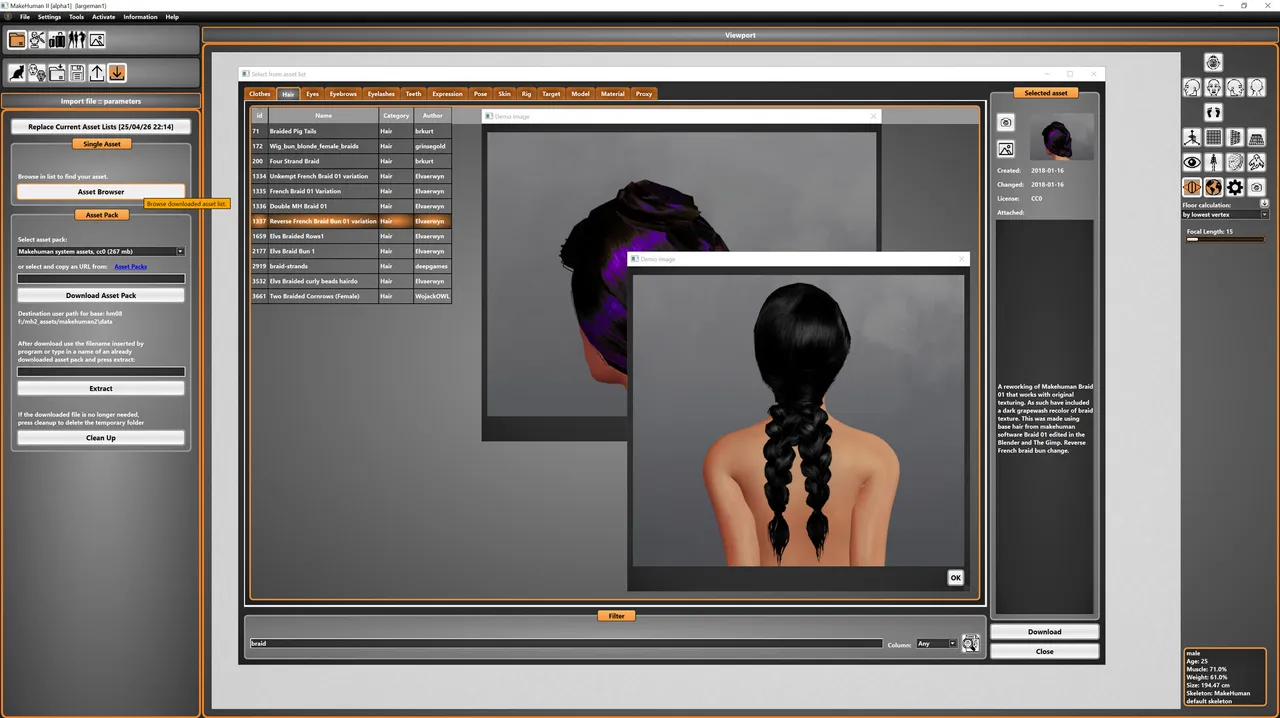Open the Floor calculation dropdown
This screenshot has width=1280, height=718.
pyautogui.click(x=1225, y=215)
